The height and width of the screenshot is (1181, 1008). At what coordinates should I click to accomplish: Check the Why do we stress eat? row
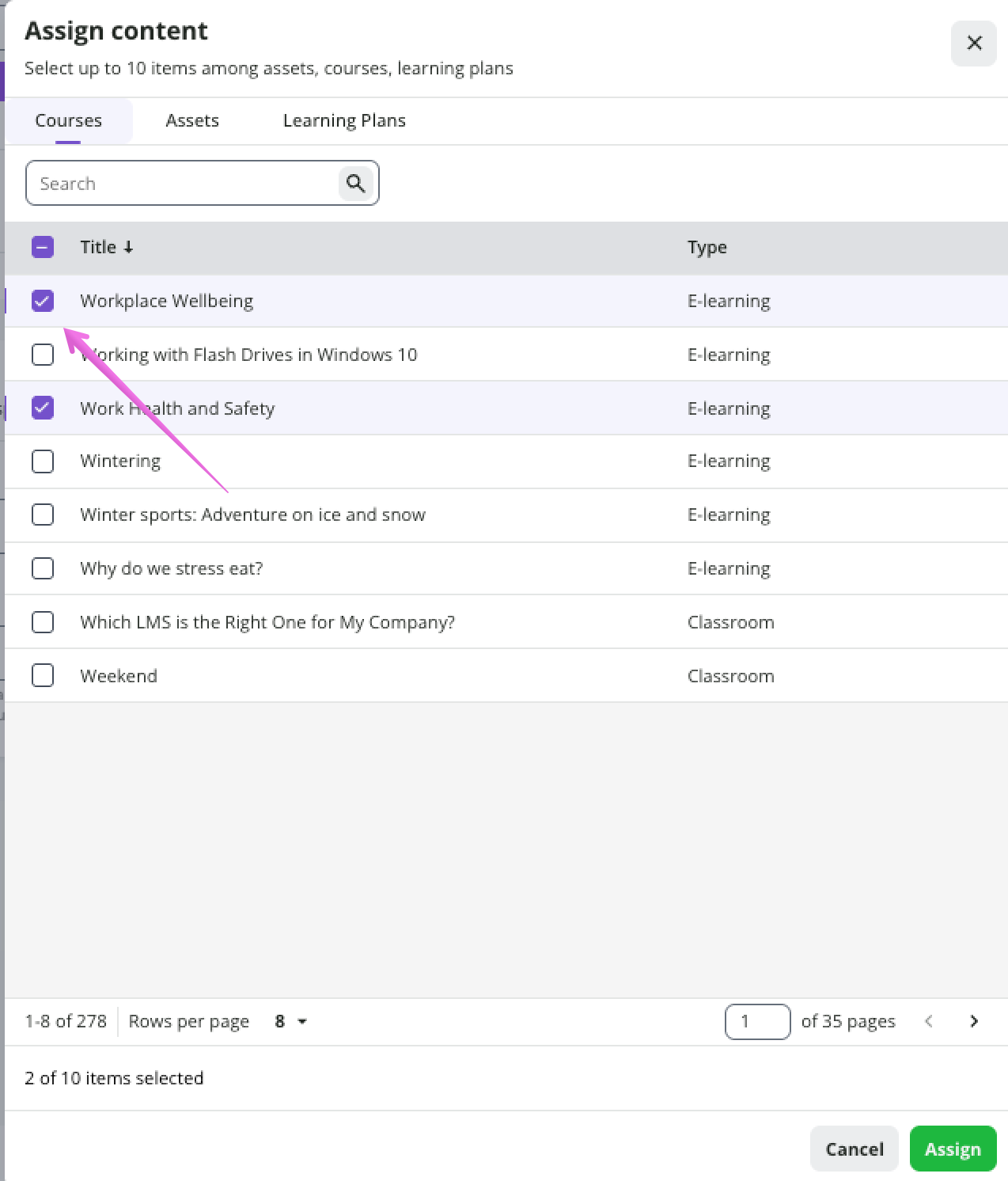pos(43,568)
